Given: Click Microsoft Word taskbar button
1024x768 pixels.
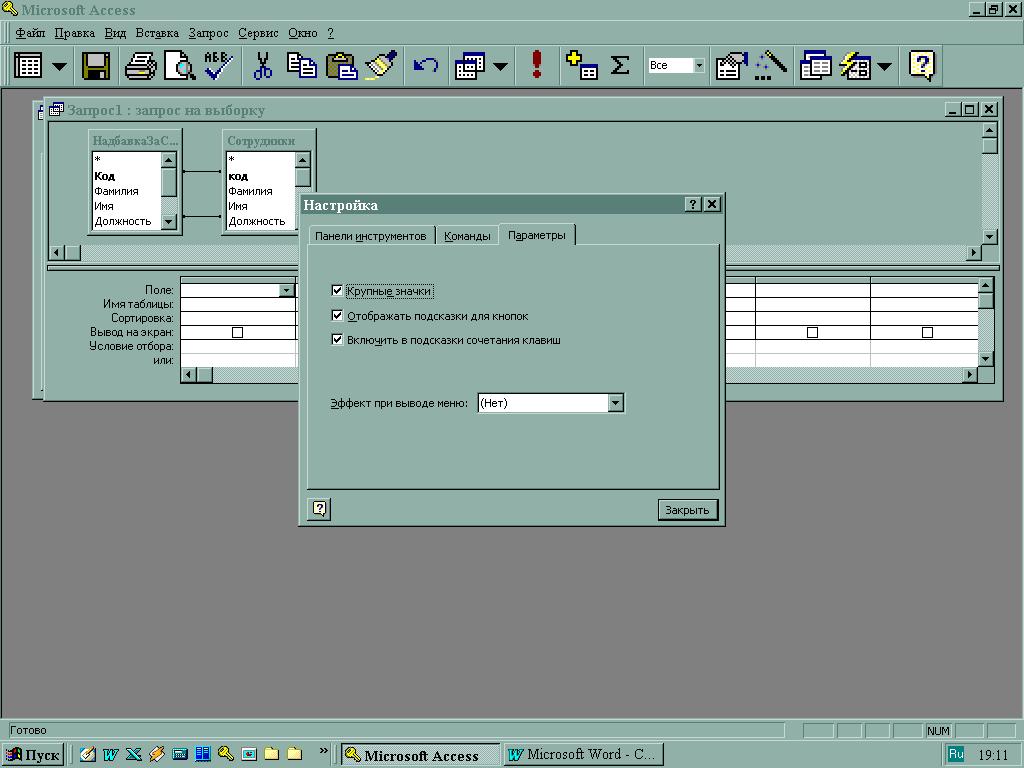Looking at the screenshot, I should click(x=582, y=755).
